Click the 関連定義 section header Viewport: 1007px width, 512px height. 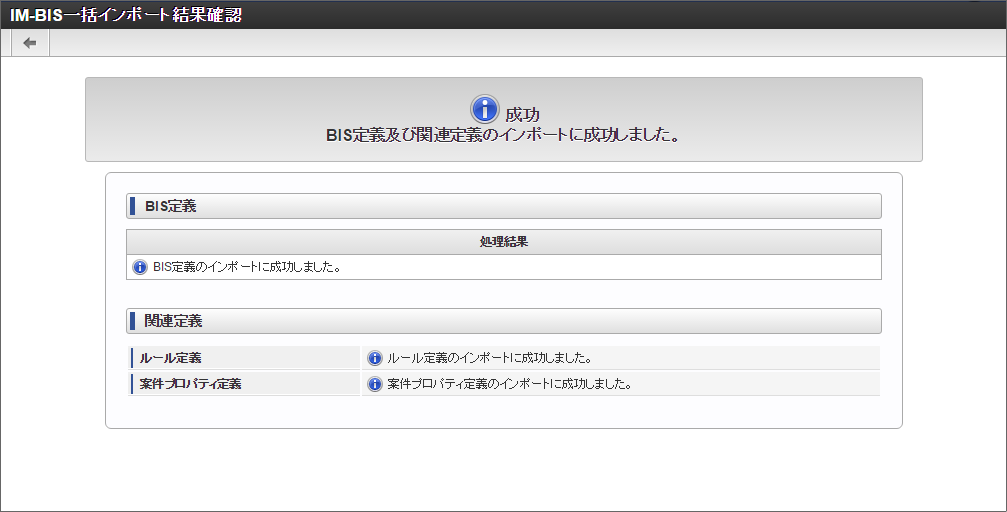point(504,321)
